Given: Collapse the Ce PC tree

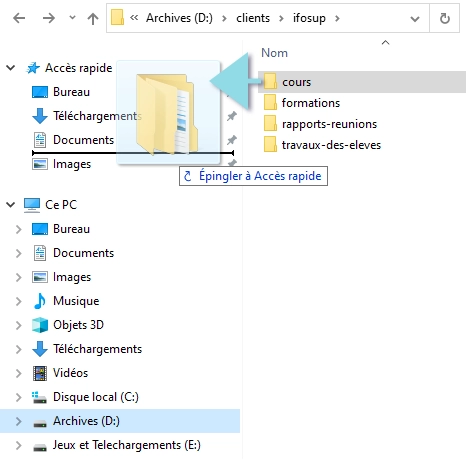Looking at the screenshot, I should [11, 204].
